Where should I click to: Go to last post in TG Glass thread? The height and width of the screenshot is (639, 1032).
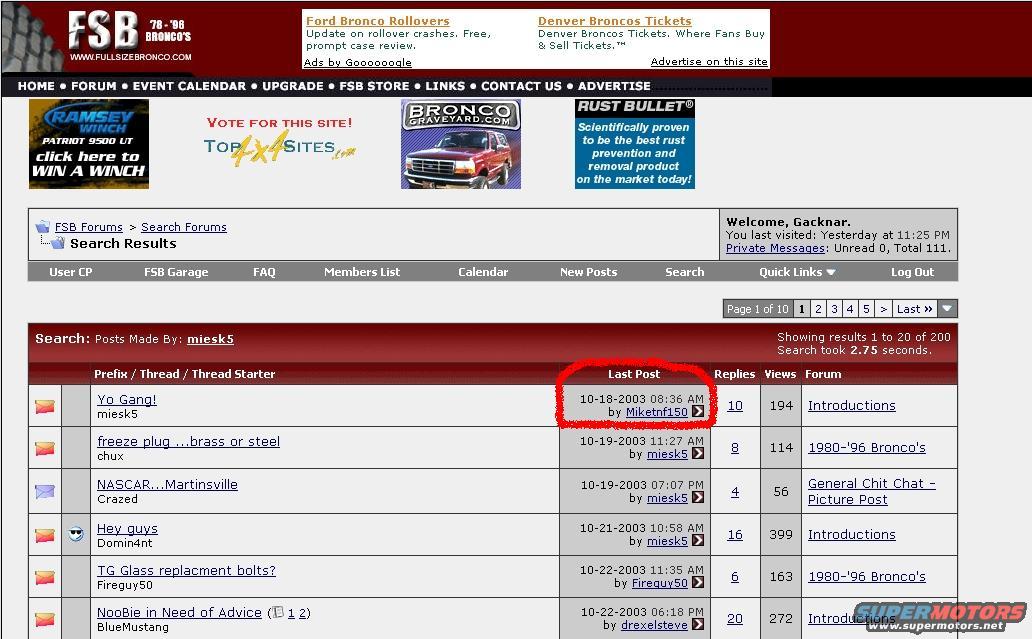(x=698, y=582)
